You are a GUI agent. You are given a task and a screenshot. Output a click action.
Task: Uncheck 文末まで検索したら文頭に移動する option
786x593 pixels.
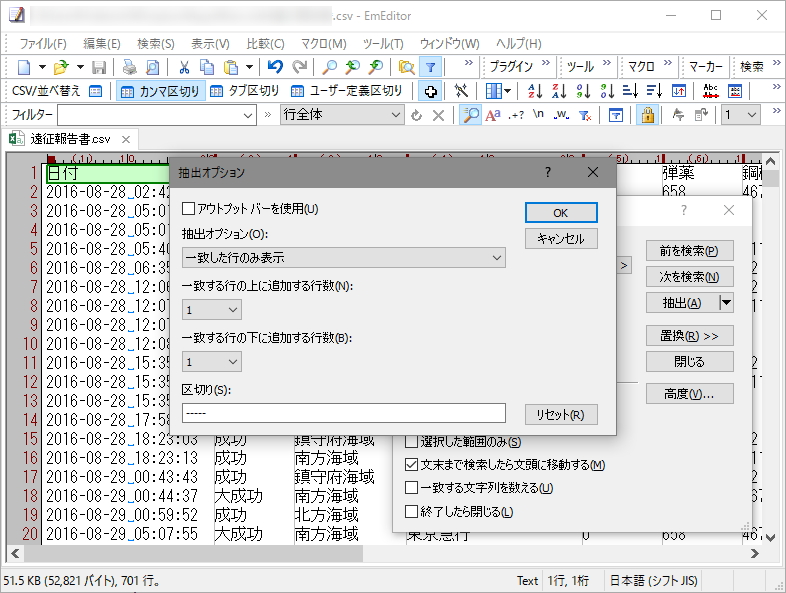click(x=411, y=465)
